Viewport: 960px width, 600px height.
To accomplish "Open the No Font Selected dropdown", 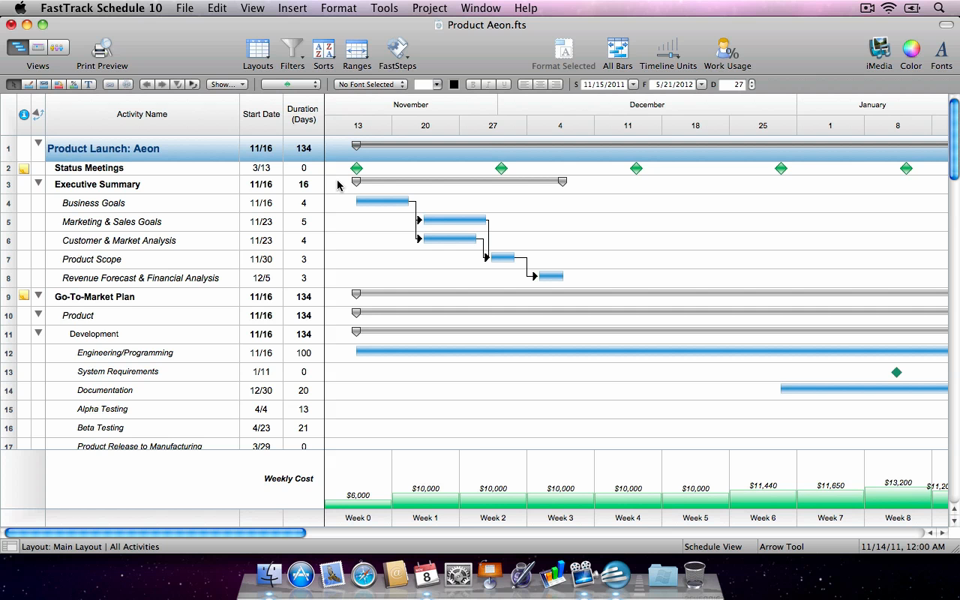I will pyautogui.click(x=370, y=84).
